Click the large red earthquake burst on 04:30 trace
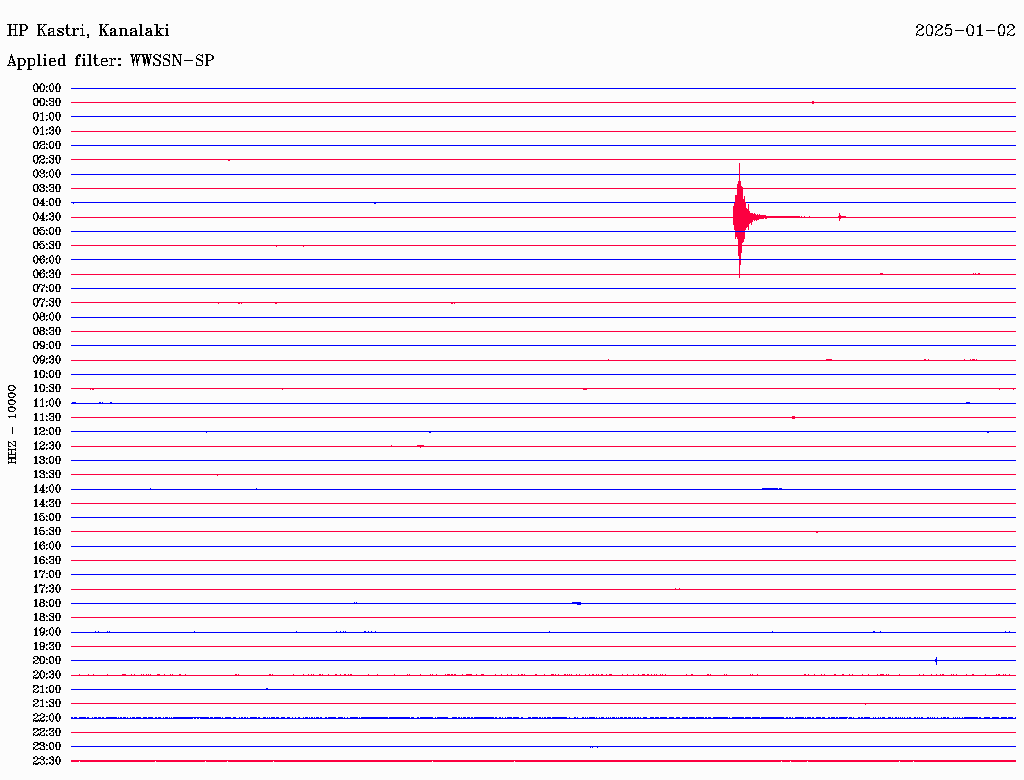This screenshot has width=1024, height=780. 740,218
